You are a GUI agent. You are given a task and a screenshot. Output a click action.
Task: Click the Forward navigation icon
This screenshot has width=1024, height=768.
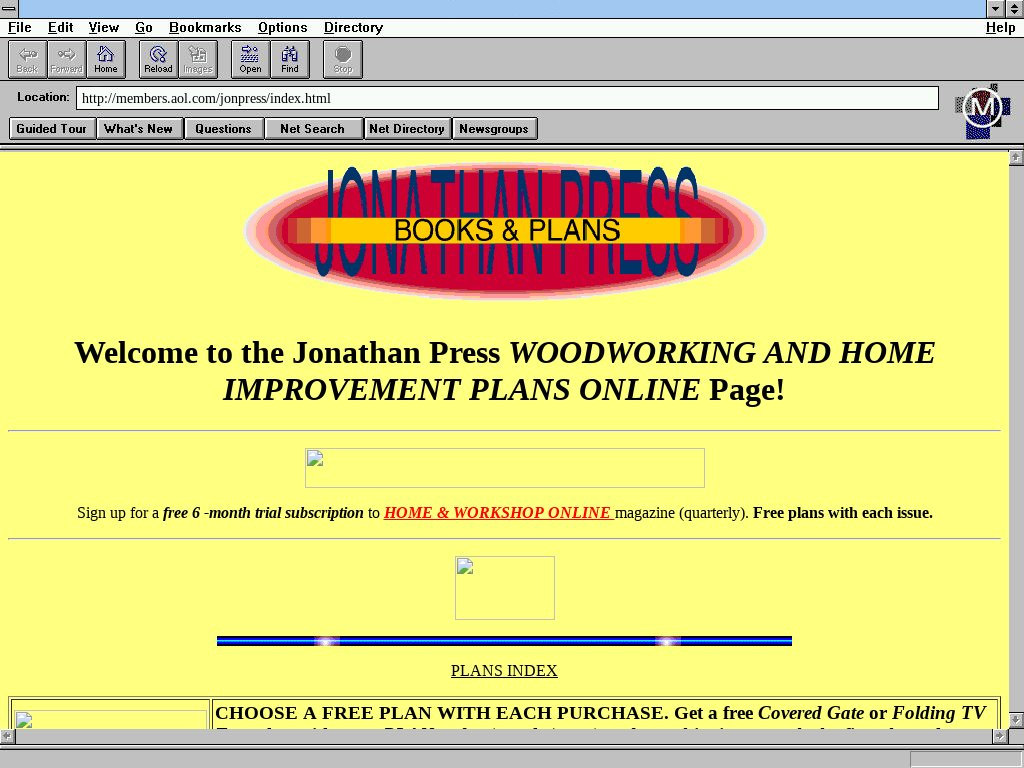[x=66, y=59]
